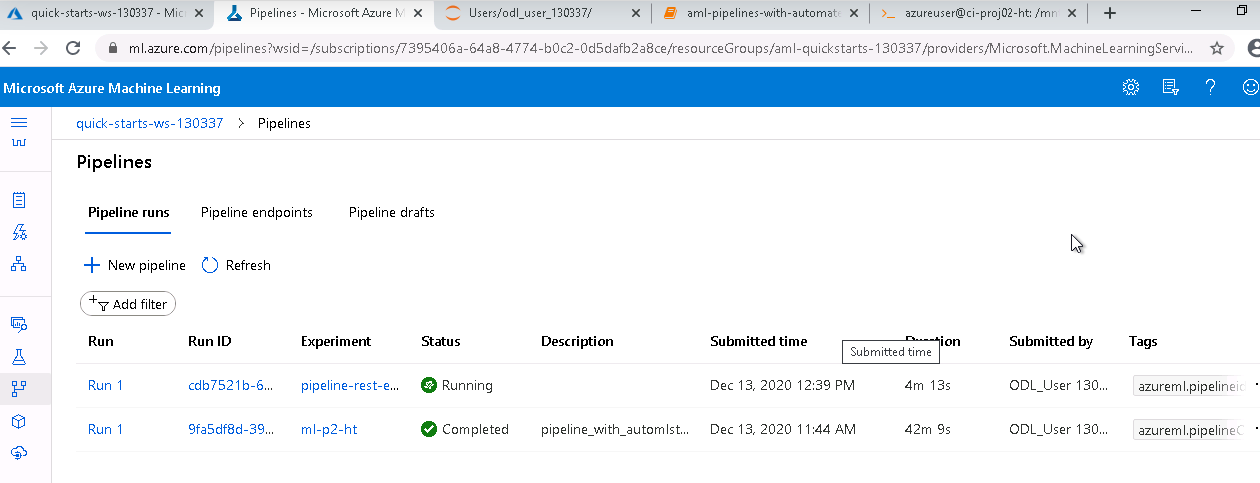Click the Completed status cell
This screenshot has width=1260, height=483.
[465, 429]
